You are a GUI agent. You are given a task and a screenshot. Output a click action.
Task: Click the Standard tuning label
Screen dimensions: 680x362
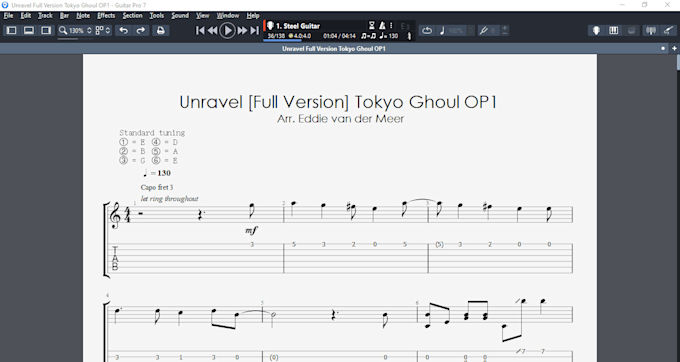click(x=152, y=133)
